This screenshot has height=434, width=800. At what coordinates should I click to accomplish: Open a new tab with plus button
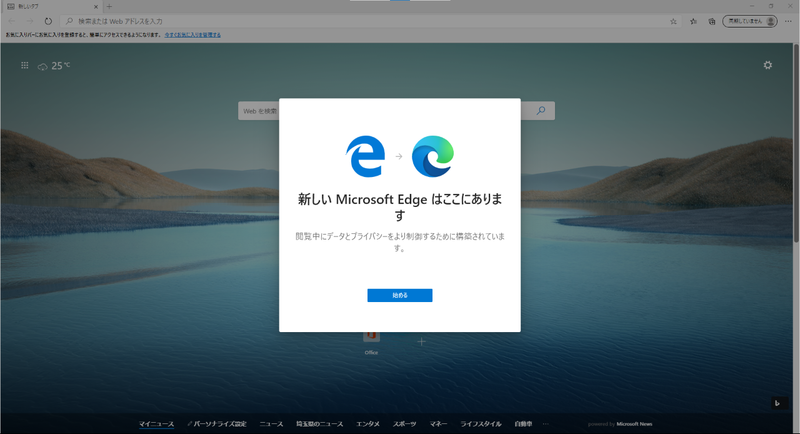109,7
